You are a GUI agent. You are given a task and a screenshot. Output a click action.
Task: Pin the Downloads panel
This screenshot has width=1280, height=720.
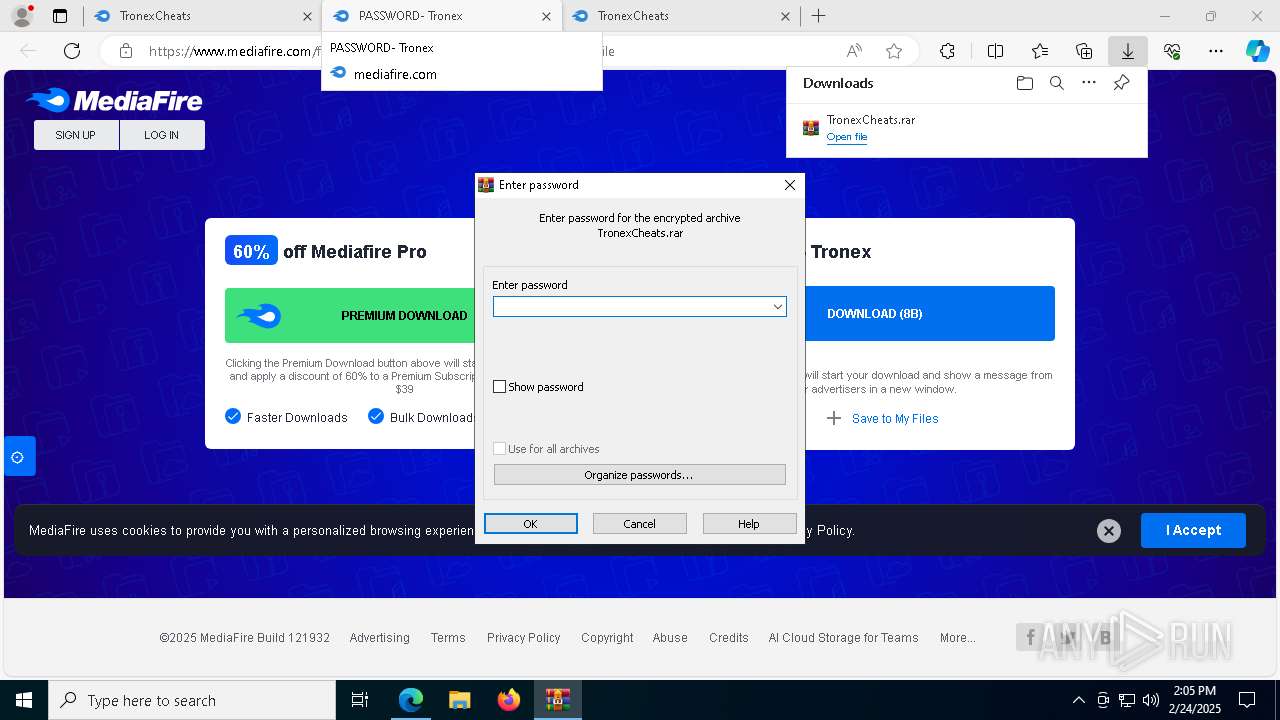point(1121,83)
